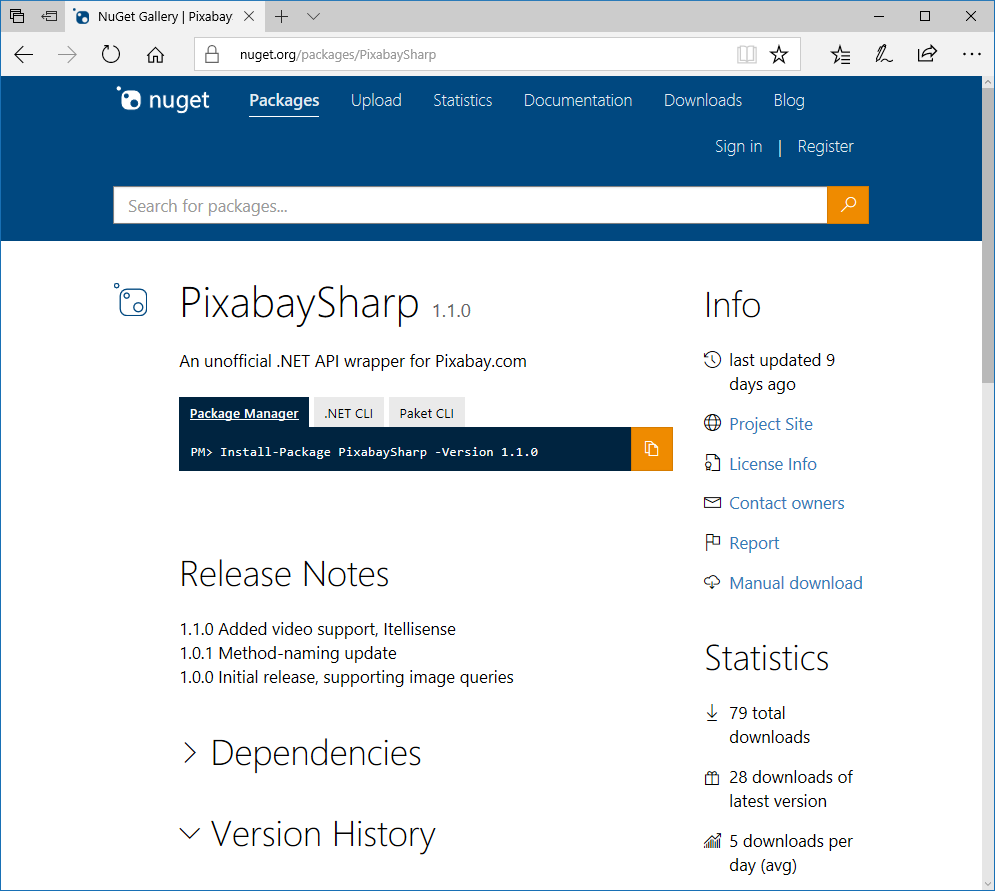Image resolution: width=995 pixels, height=891 pixels.
Task: Add page to favorites with star icon
Action: tap(779, 55)
